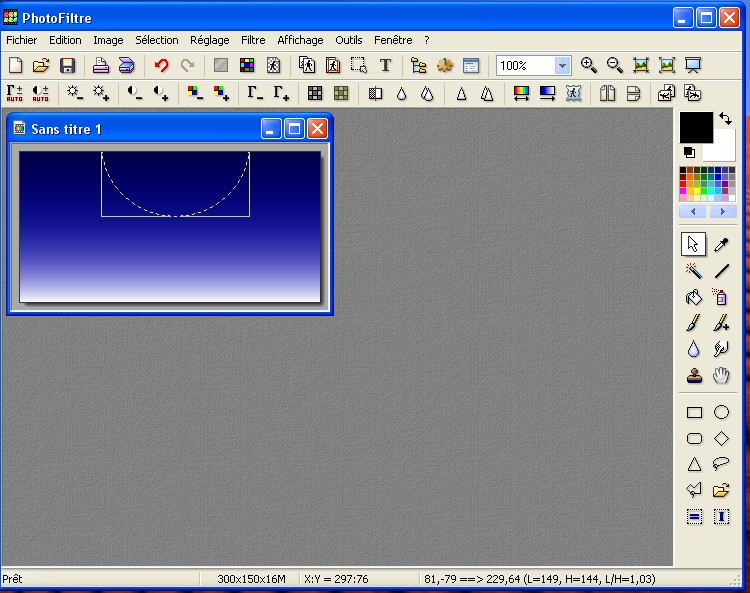The height and width of the screenshot is (593, 750).
Task: Increase brightness with sun plus icon
Action: pyautogui.click(x=101, y=93)
